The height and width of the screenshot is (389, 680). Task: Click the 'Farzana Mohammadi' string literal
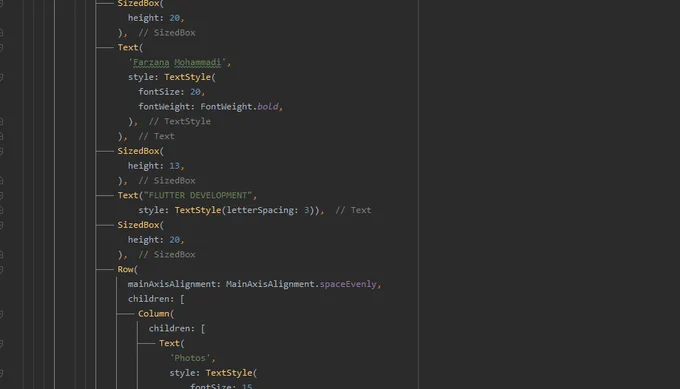(x=177, y=62)
